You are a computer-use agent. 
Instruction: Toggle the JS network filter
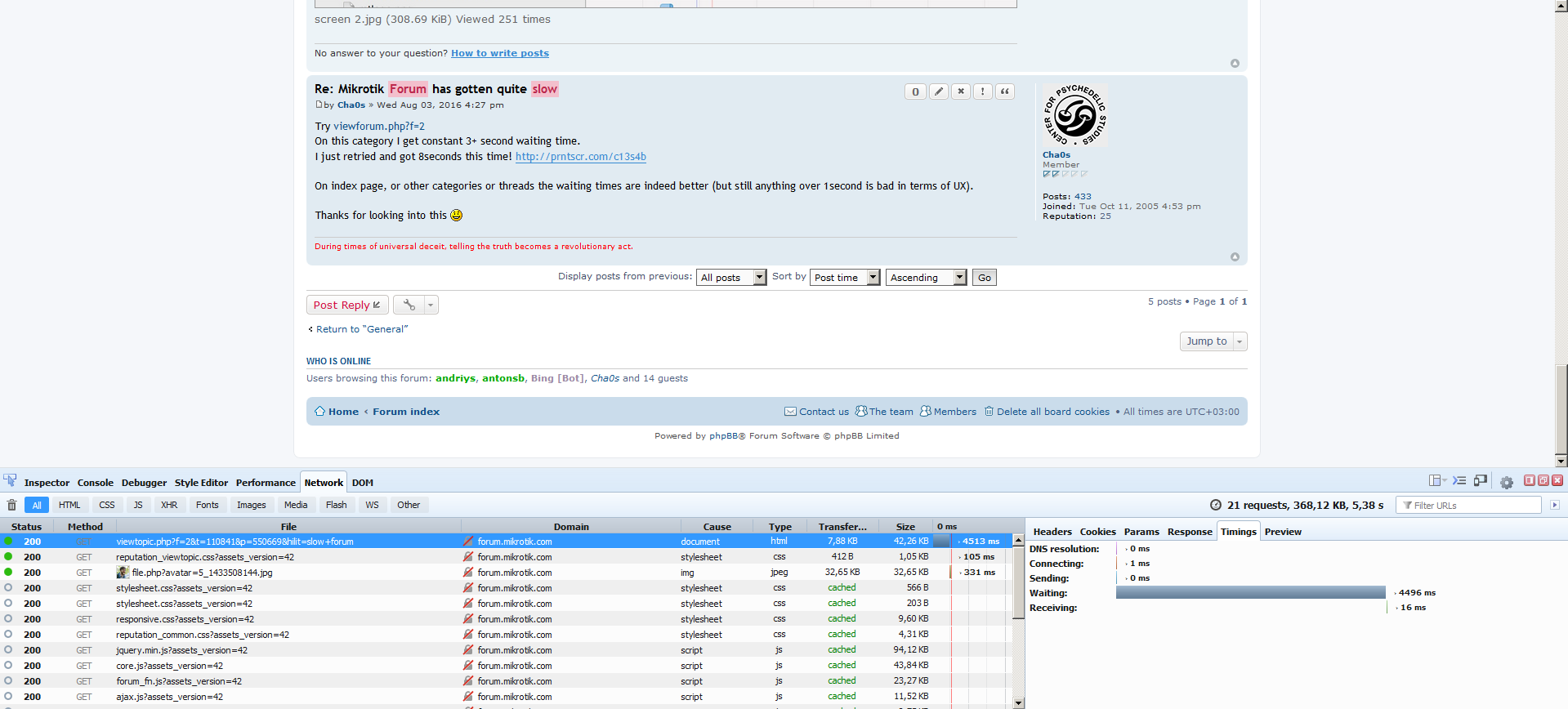pos(138,505)
